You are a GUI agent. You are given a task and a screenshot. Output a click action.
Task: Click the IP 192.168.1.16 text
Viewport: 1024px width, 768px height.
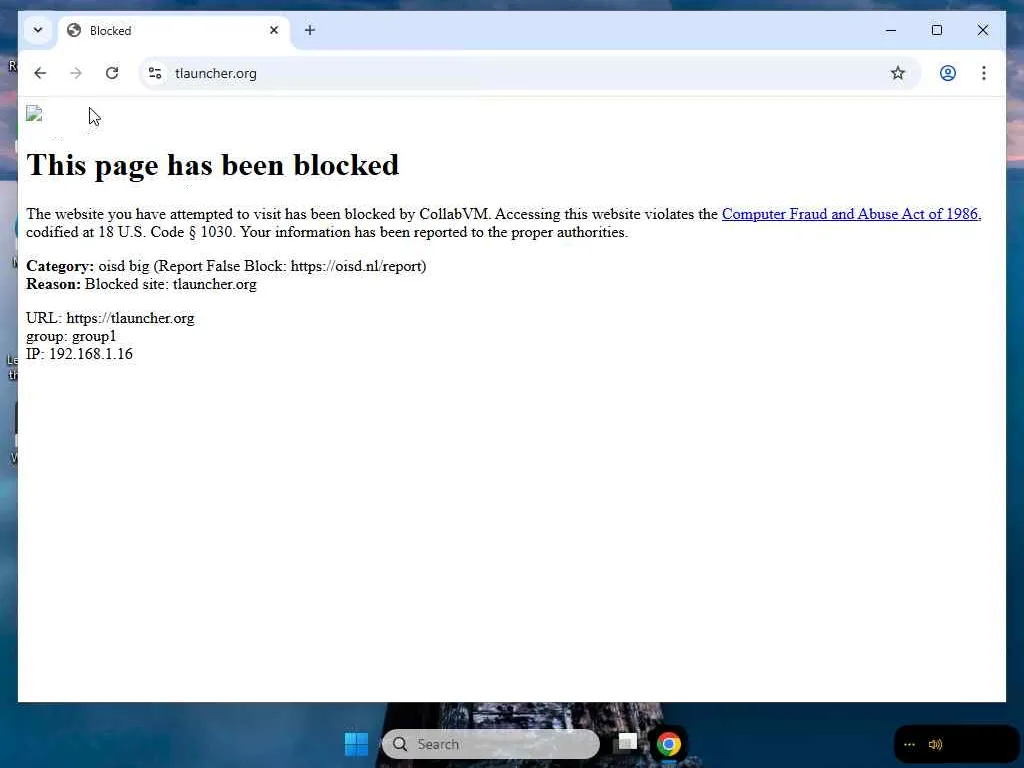pyautogui.click(x=79, y=354)
